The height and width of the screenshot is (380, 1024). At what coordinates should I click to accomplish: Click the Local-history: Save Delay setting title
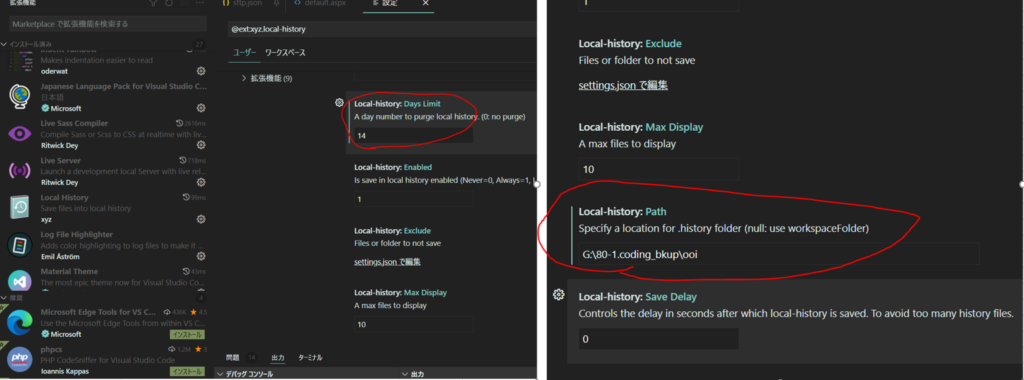637,296
